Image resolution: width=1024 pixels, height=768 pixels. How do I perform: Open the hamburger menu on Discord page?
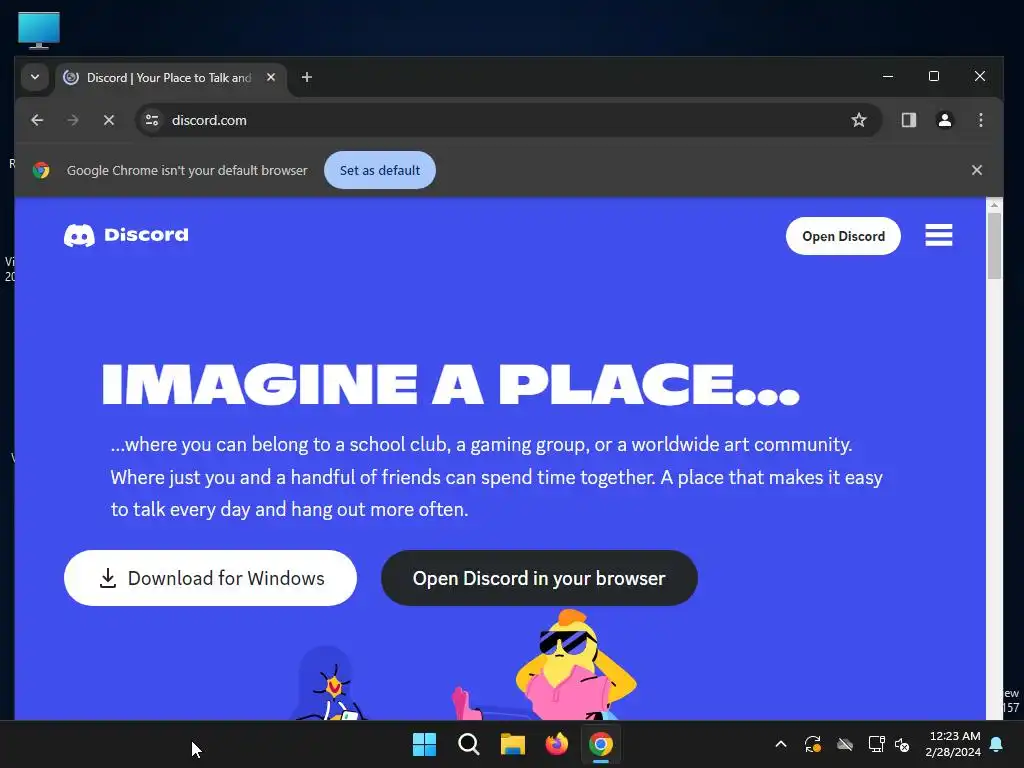click(x=938, y=236)
